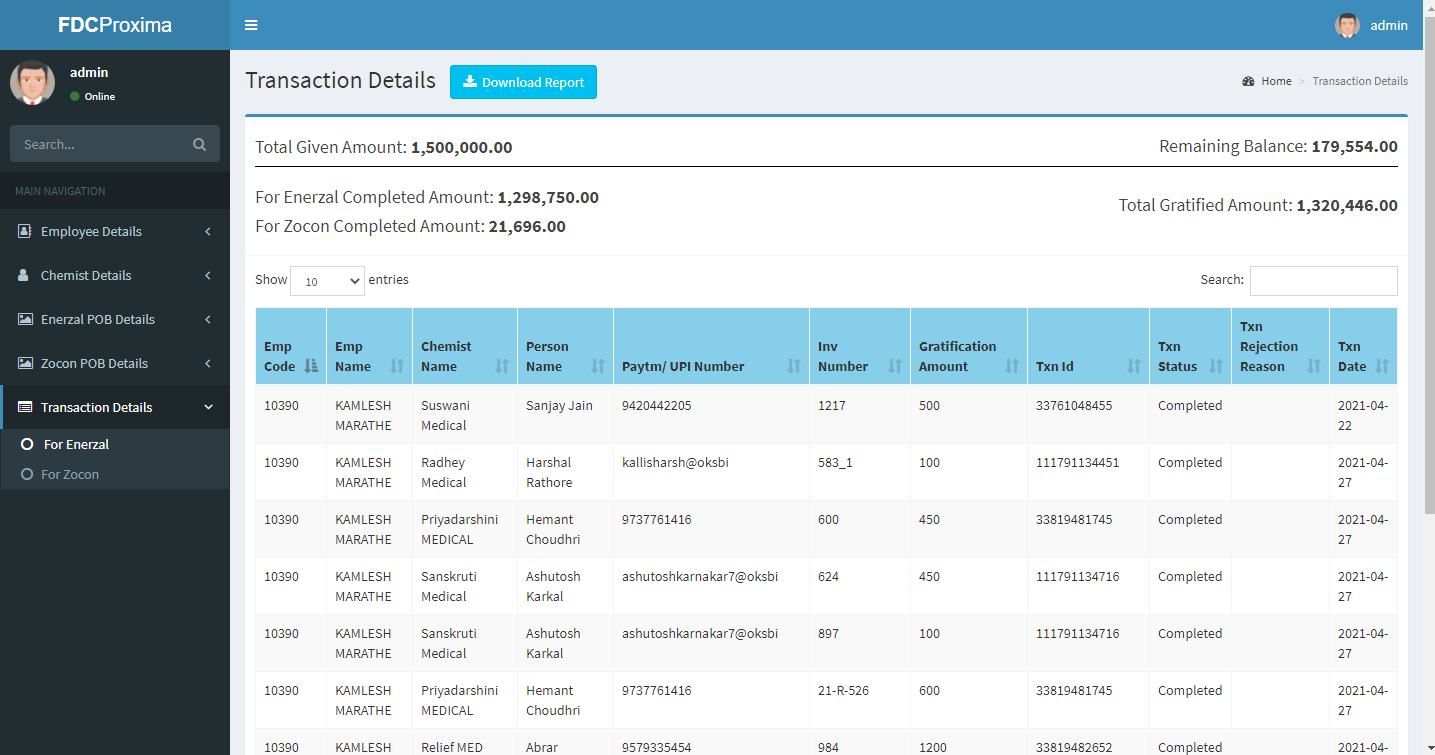The height and width of the screenshot is (755, 1435).
Task: Sort by Txn Date column icon
Action: (1382, 366)
